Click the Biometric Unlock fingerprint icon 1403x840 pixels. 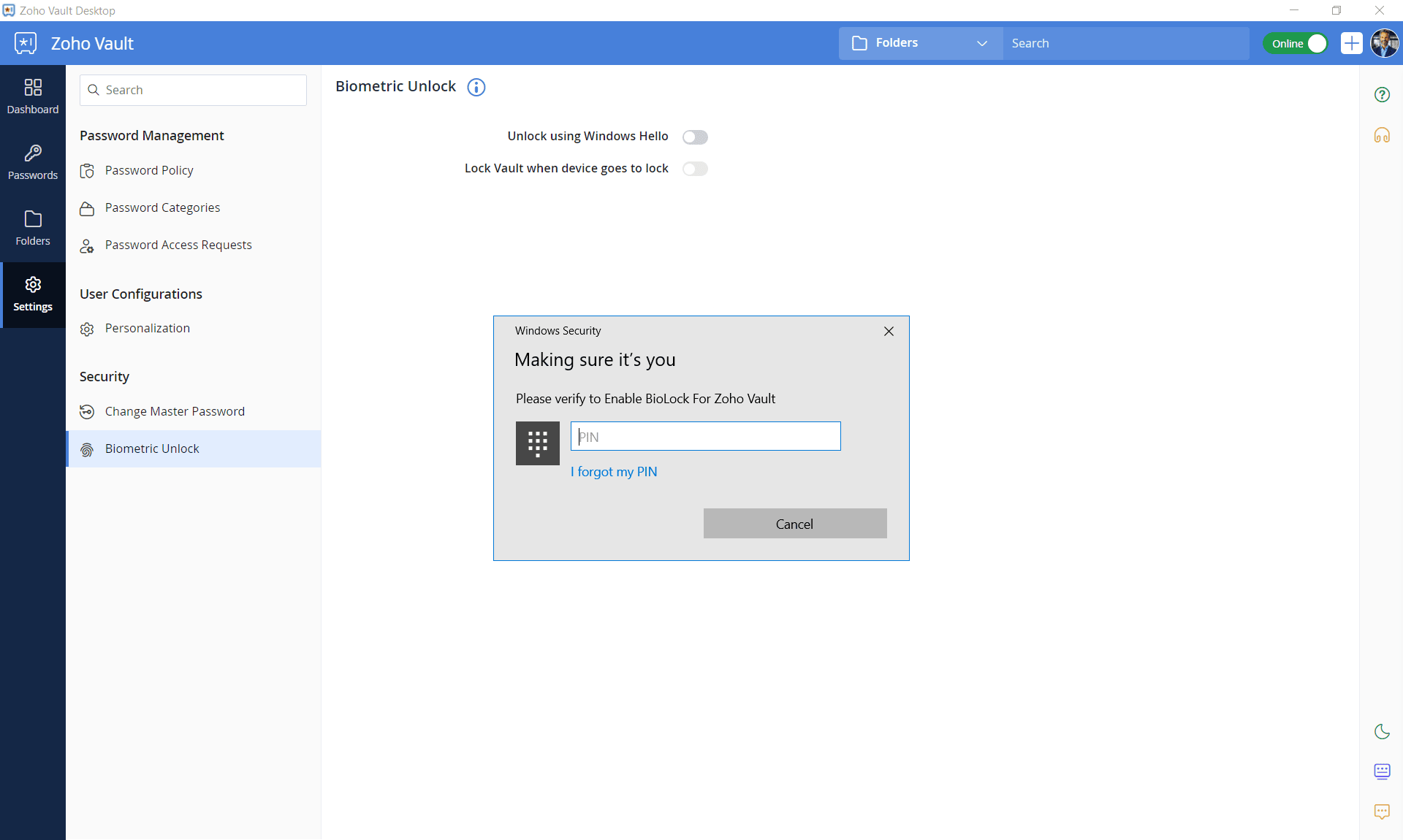click(87, 450)
